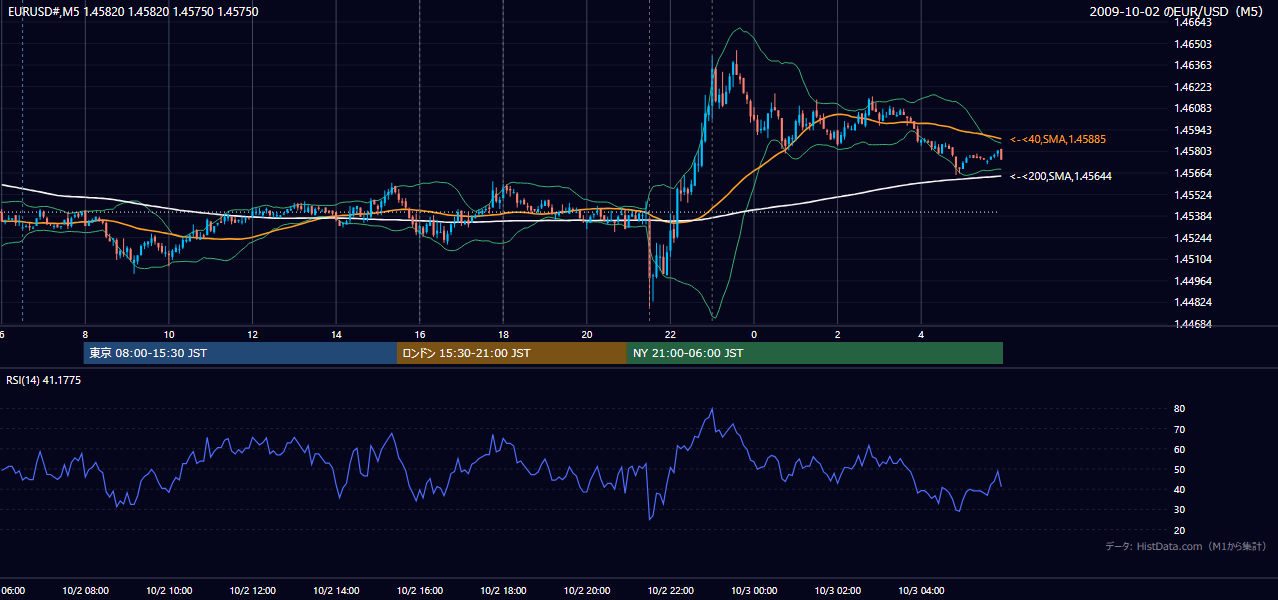Click the 10/3 00:00 bottom time label
Screen dimensions: 1278x600
coord(754,590)
